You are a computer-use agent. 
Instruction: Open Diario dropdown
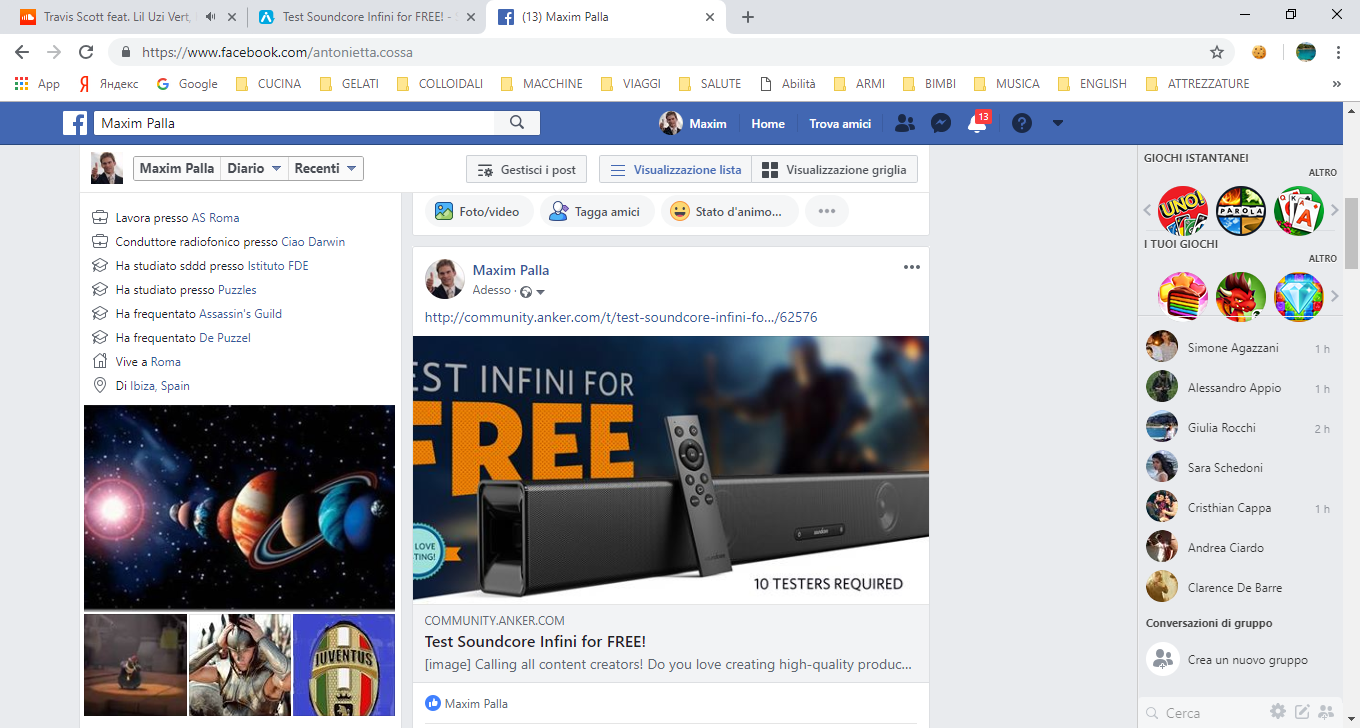[x=254, y=169]
